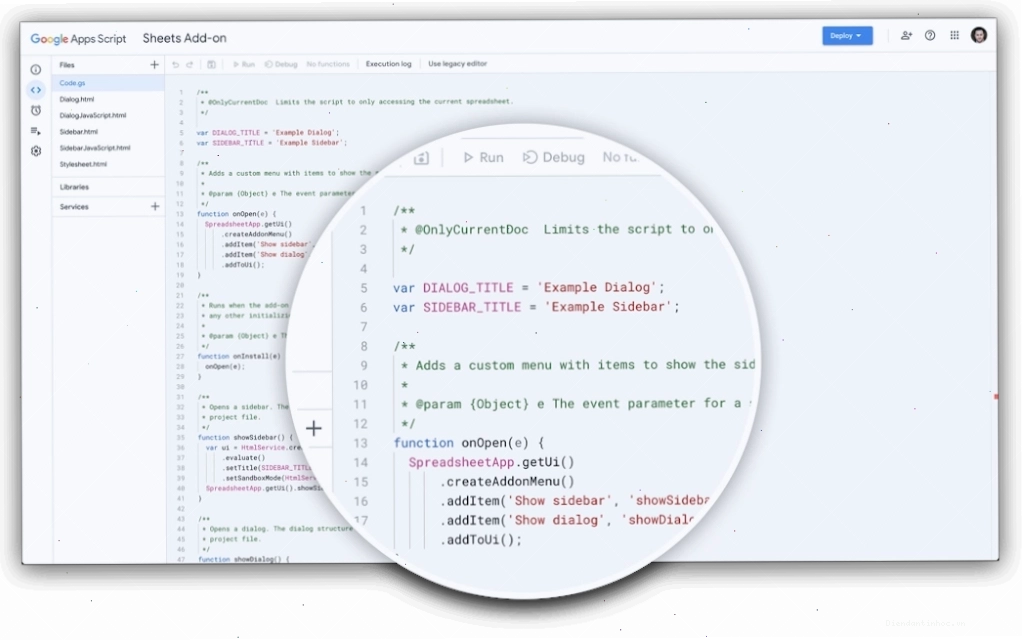Open the Google account avatar
The height and width of the screenshot is (640, 1022).
point(978,35)
